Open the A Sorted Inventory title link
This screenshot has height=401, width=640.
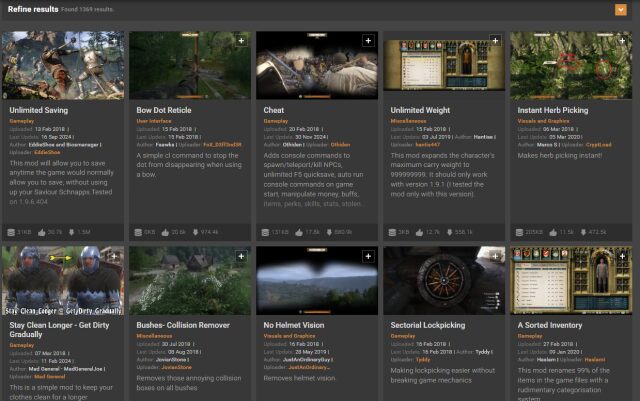tap(550, 325)
